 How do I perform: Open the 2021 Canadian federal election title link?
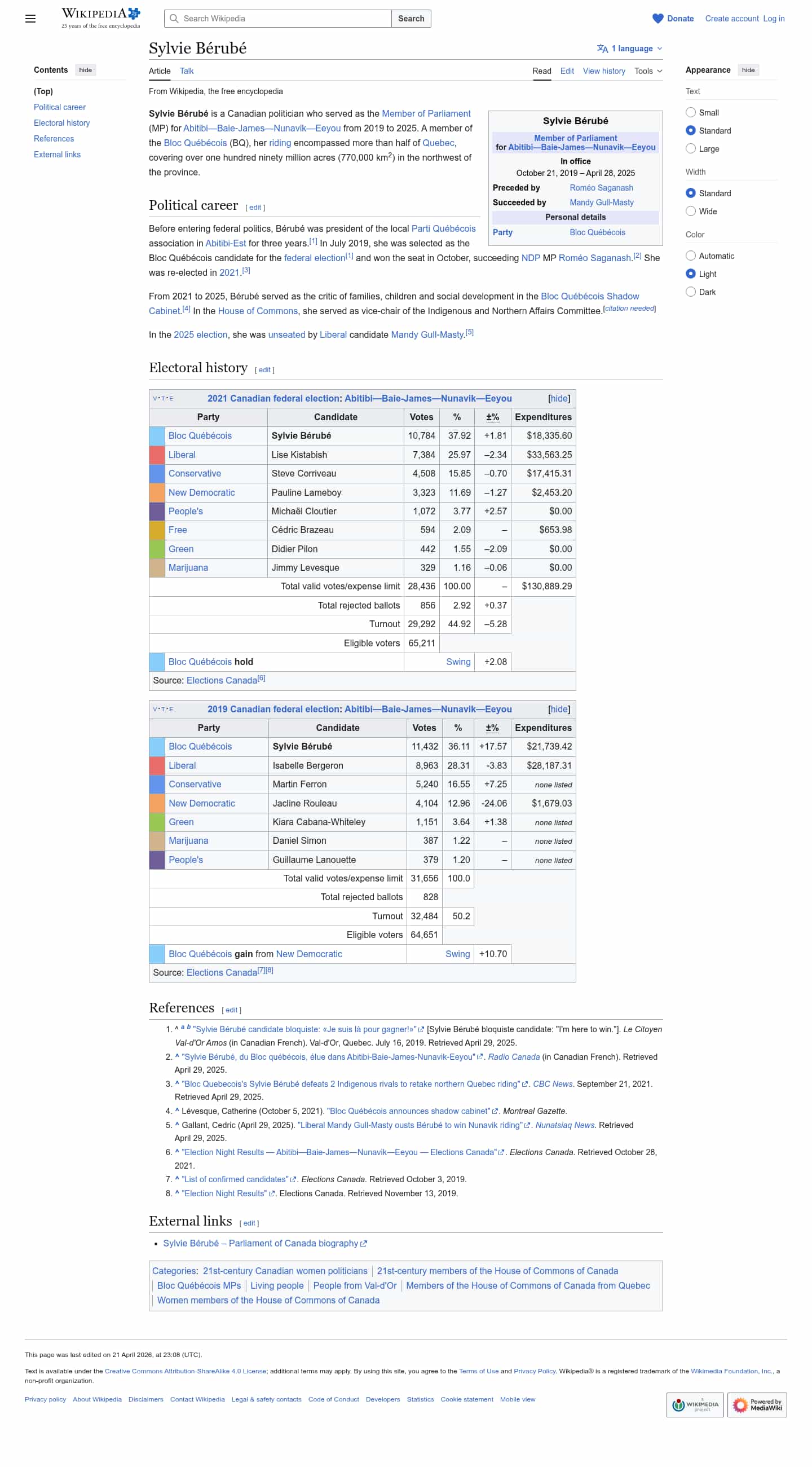point(273,399)
